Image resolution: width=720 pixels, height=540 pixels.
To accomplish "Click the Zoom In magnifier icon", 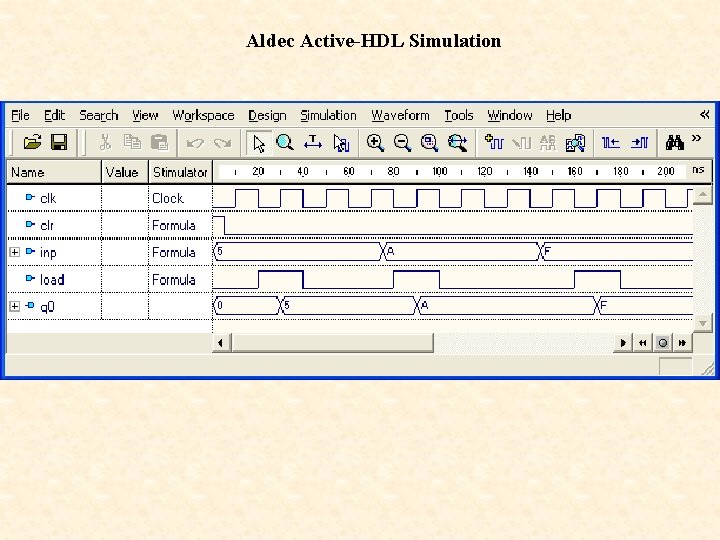I will coord(375,143).
